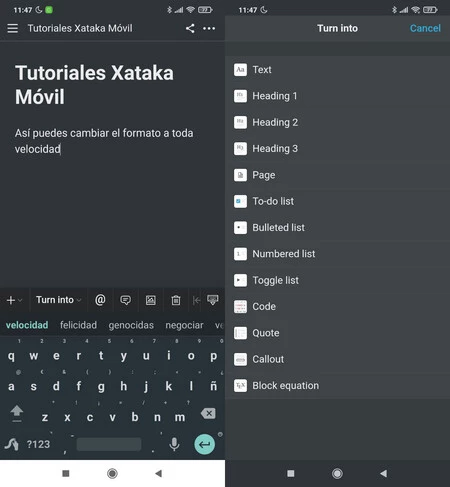This screenshot has height=487, width=450.
Task: Open the plus add-block dropdown
Action: point(14,300)
